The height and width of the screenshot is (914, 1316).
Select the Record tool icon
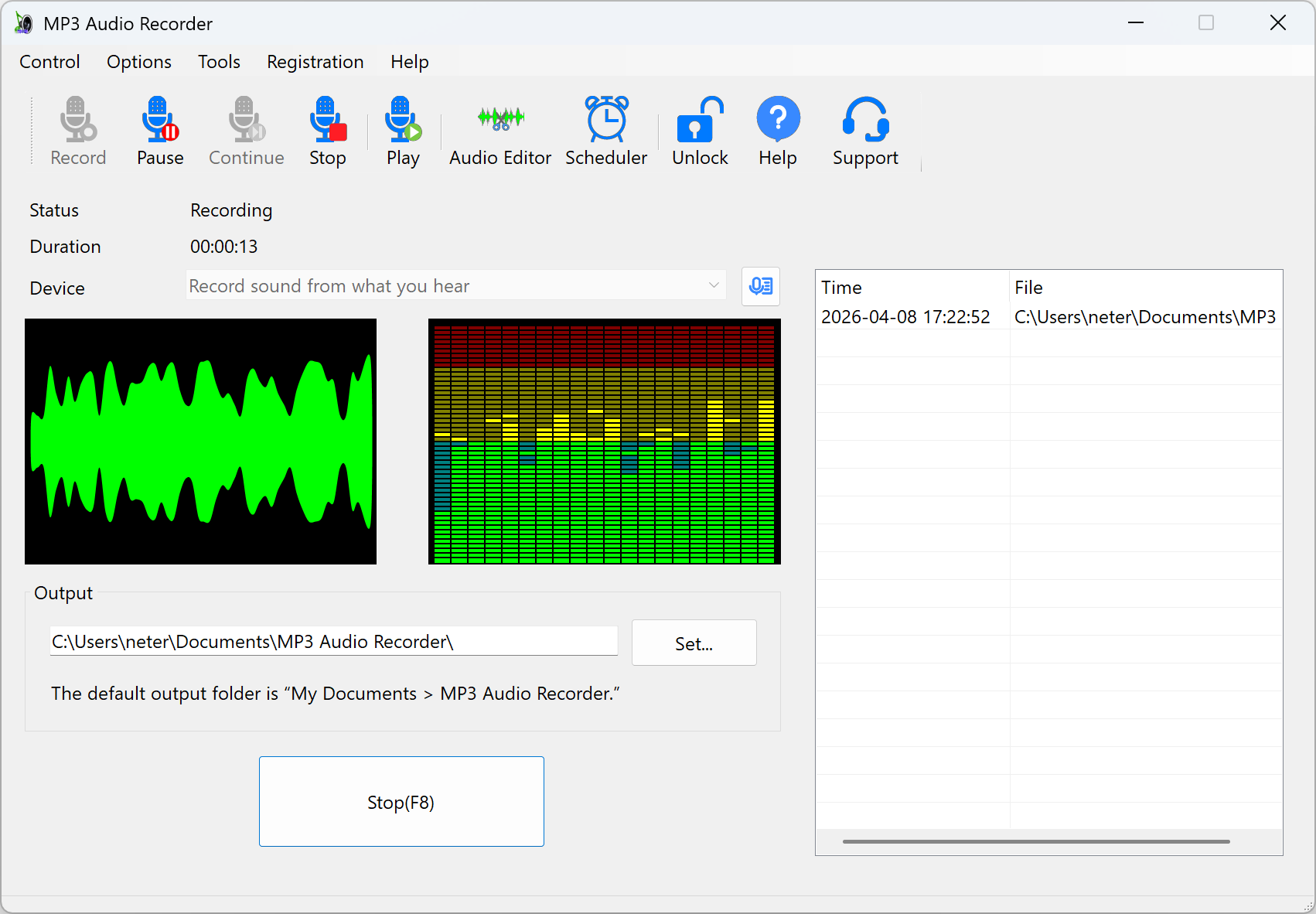[77, 130]
